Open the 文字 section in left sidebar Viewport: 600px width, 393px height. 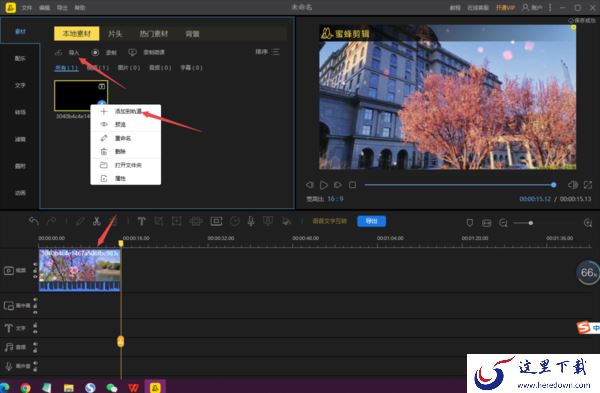pyautogui.click(x=20, y=85)
